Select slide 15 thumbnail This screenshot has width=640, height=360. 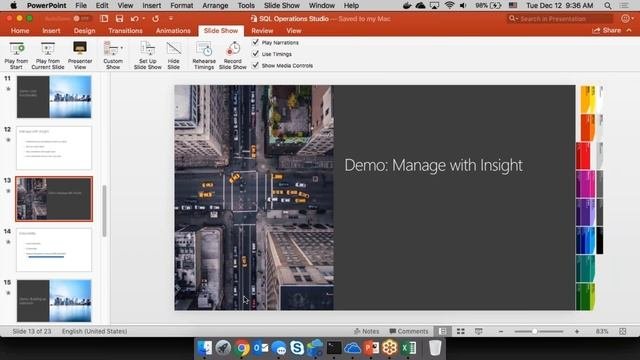(54, 301)
